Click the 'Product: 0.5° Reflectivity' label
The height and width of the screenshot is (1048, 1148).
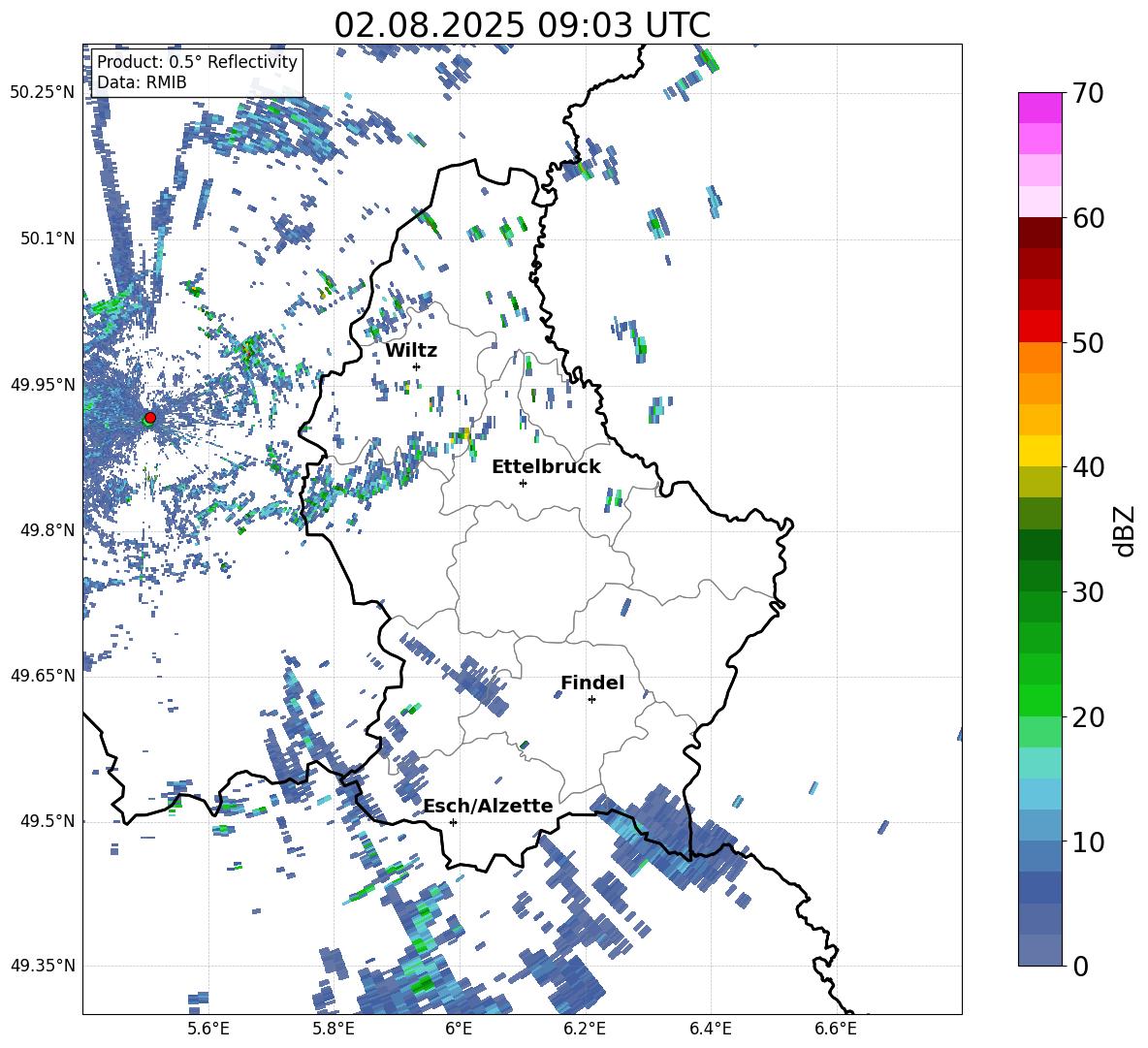tap(197, 61)
